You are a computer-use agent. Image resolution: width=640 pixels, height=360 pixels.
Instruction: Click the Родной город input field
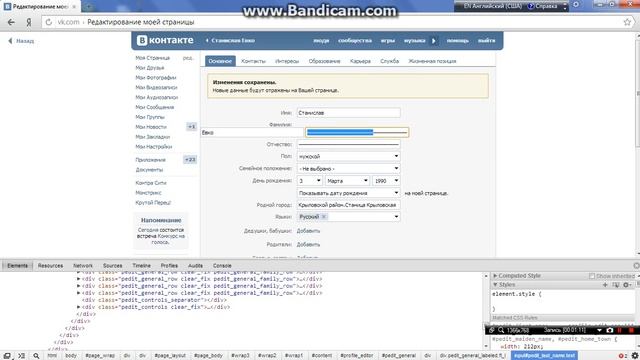(x=348, y=205)
